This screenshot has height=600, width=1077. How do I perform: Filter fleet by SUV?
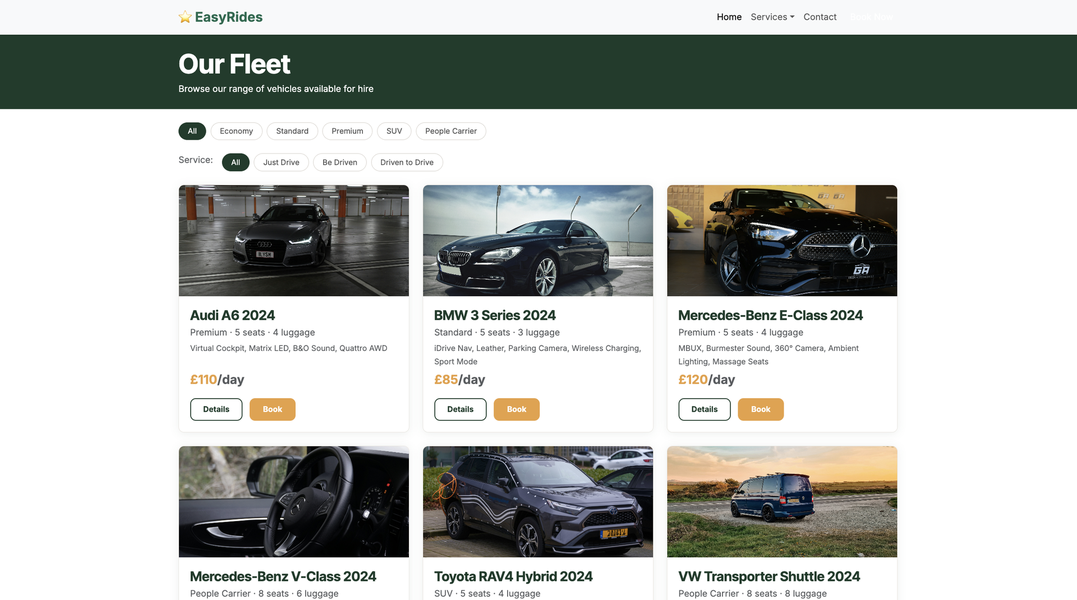point(393,131)
